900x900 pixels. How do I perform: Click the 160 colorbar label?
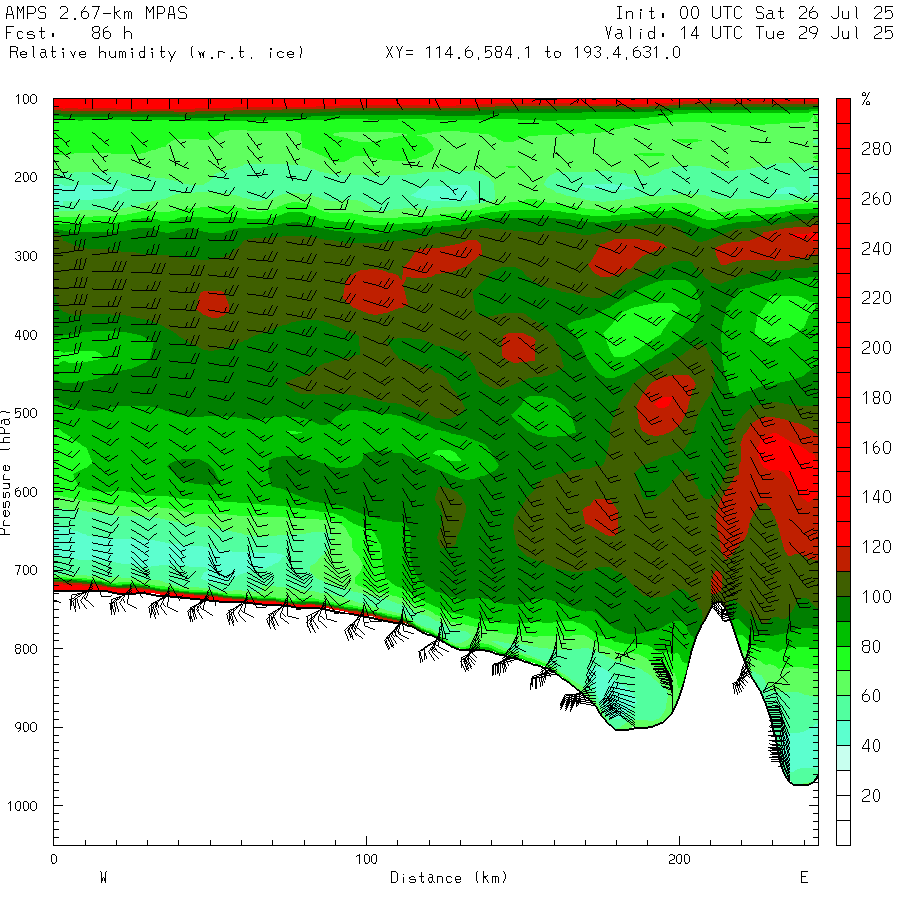876,448
